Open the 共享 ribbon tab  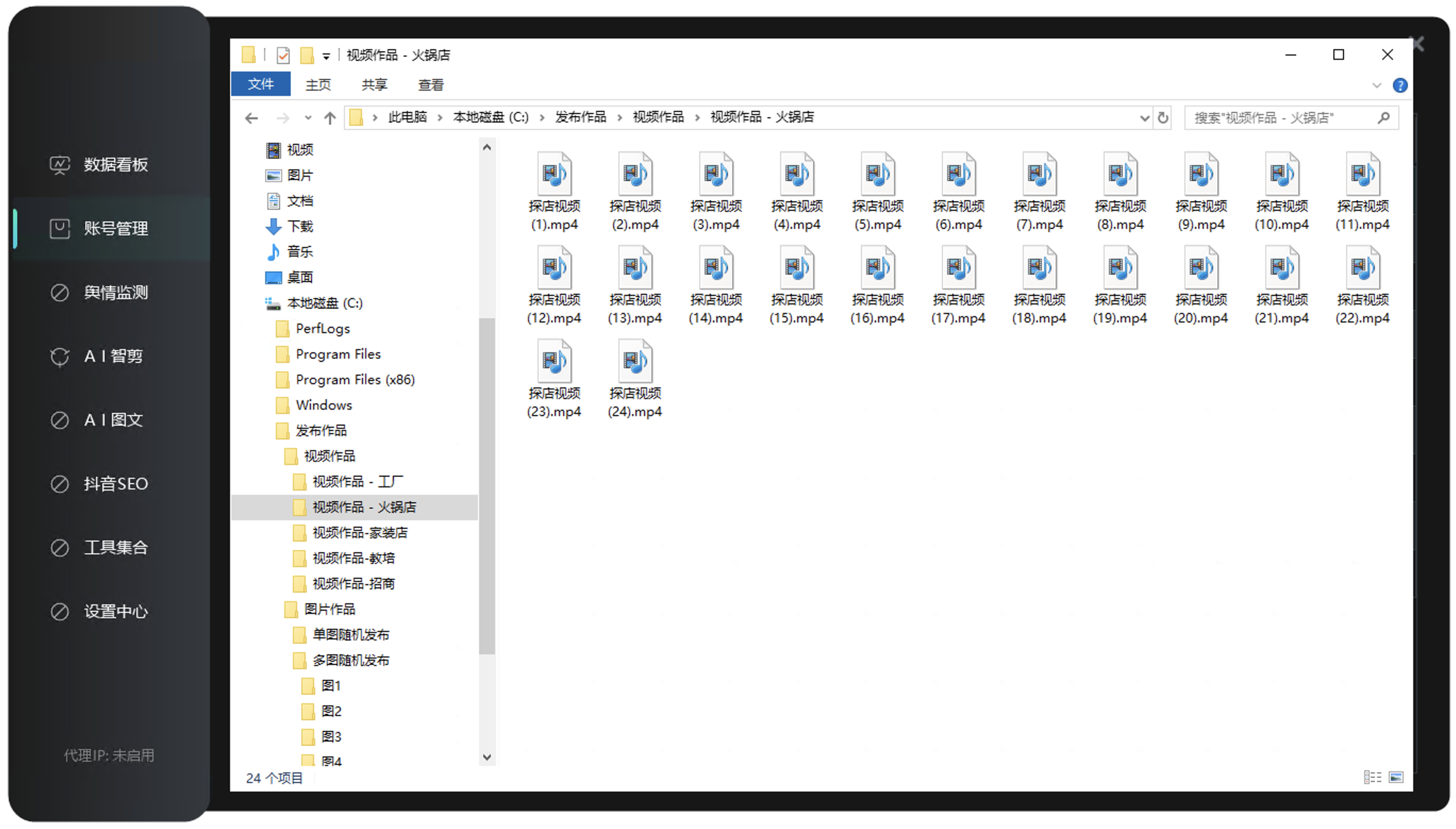point(374,85)
